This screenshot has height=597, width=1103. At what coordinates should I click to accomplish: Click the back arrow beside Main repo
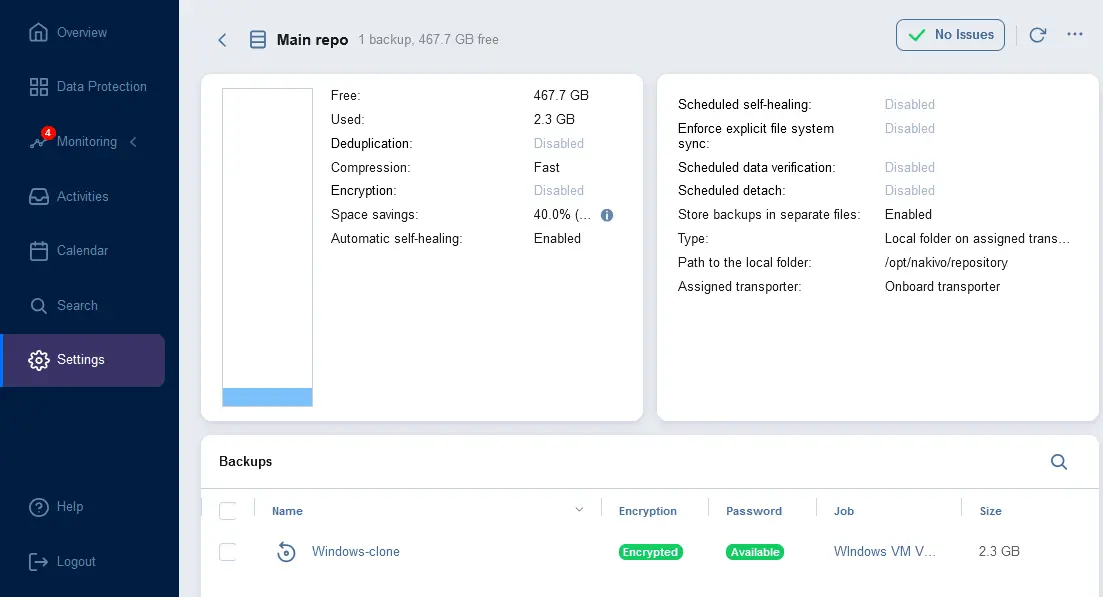(222, 40)
